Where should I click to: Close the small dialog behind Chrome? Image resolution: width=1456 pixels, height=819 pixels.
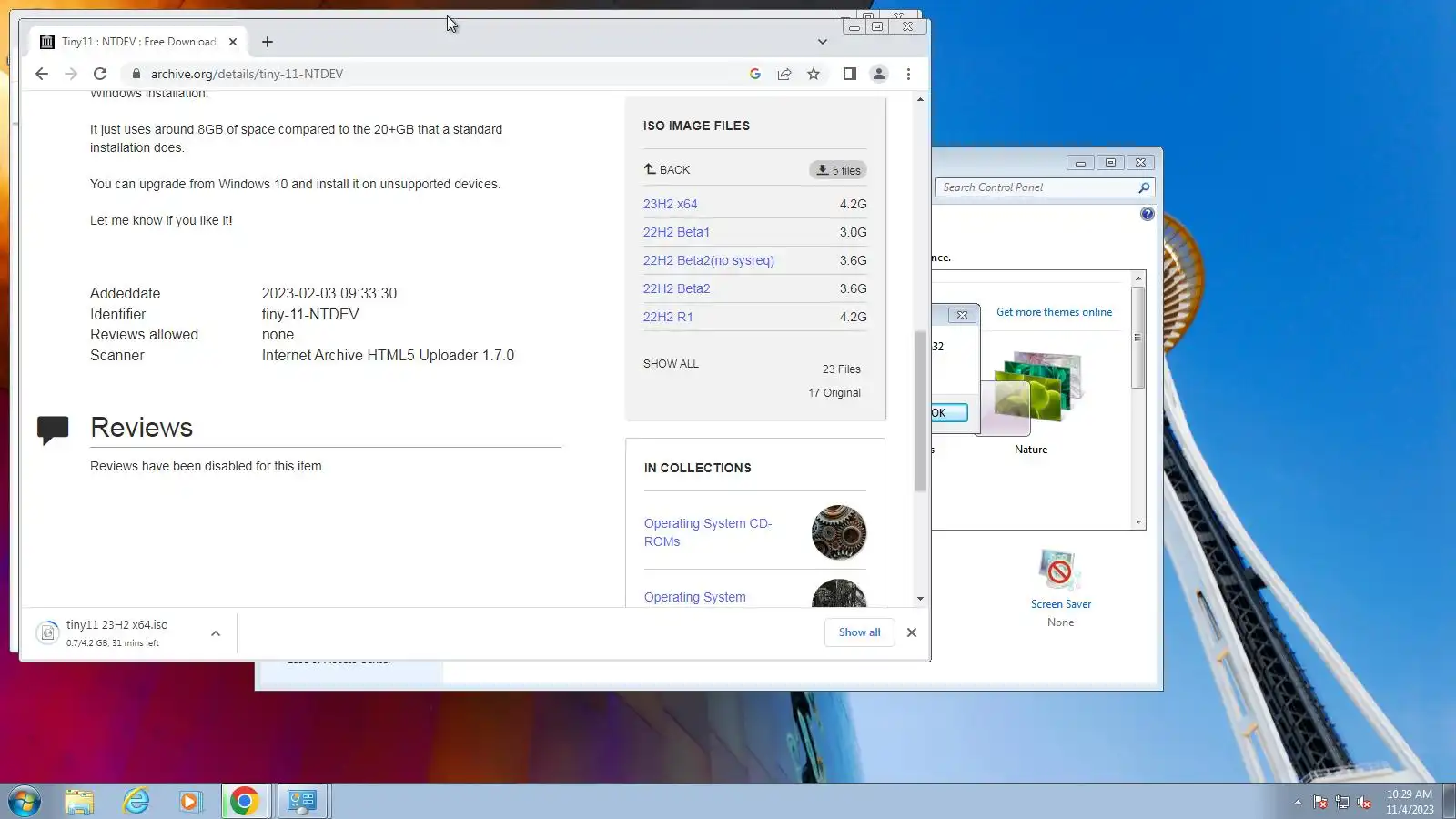962,315
